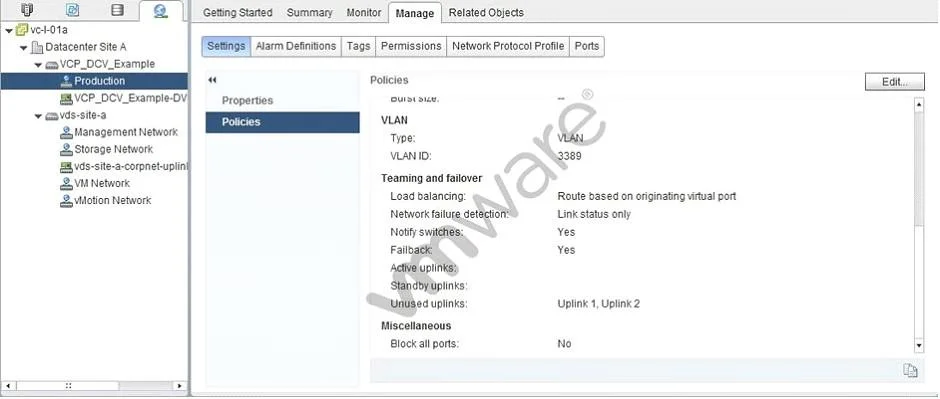
Task: Click the VLAN ID value 3389
Action: click(569, 156)
